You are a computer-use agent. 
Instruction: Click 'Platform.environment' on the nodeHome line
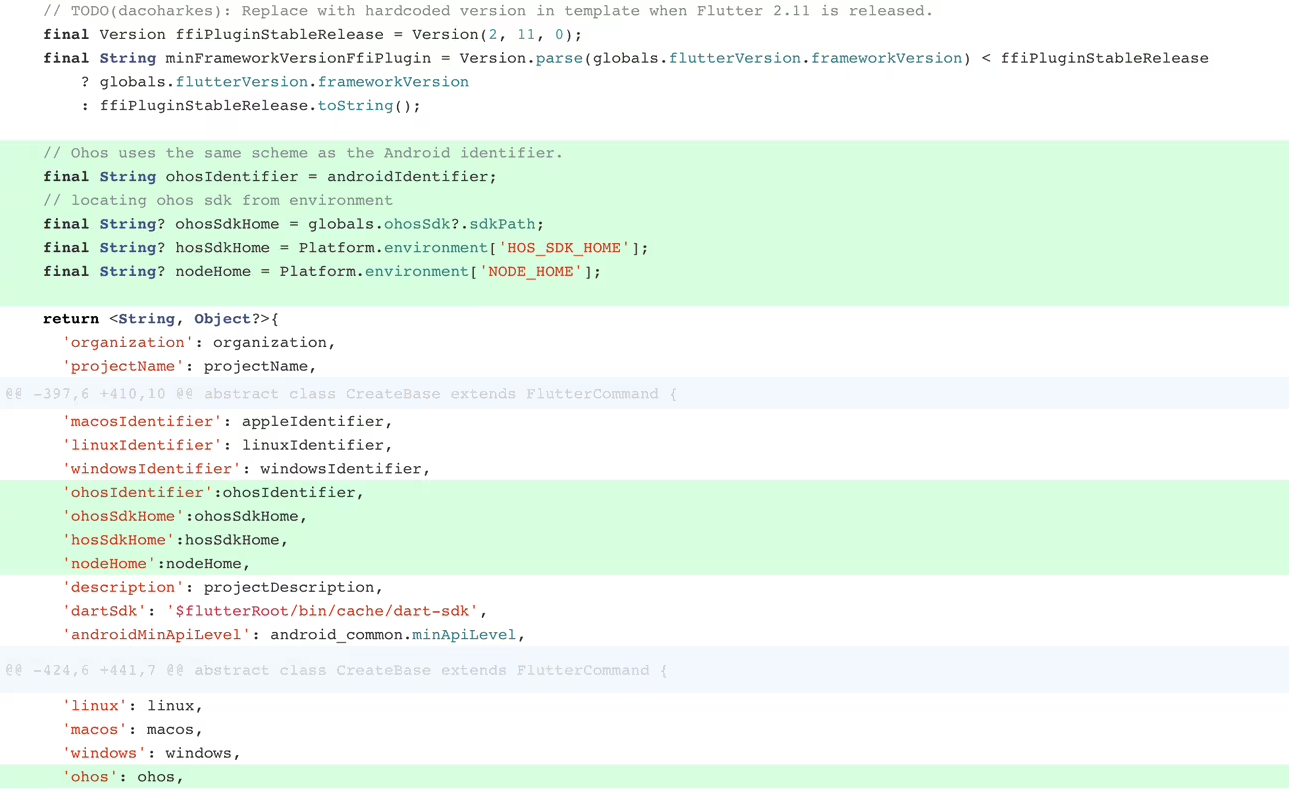coord(374,272)
